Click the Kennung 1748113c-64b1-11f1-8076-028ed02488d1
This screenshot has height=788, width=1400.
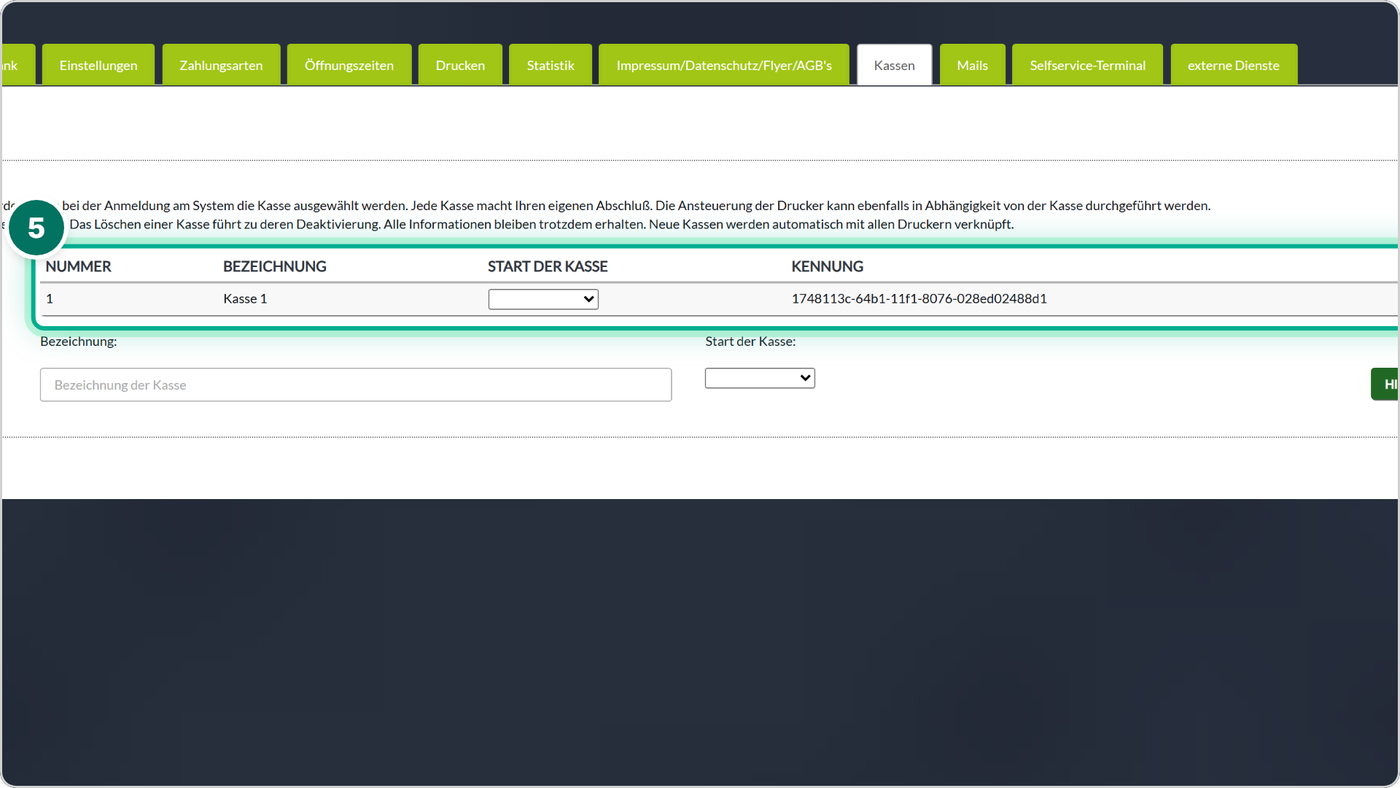coord(919,299)
